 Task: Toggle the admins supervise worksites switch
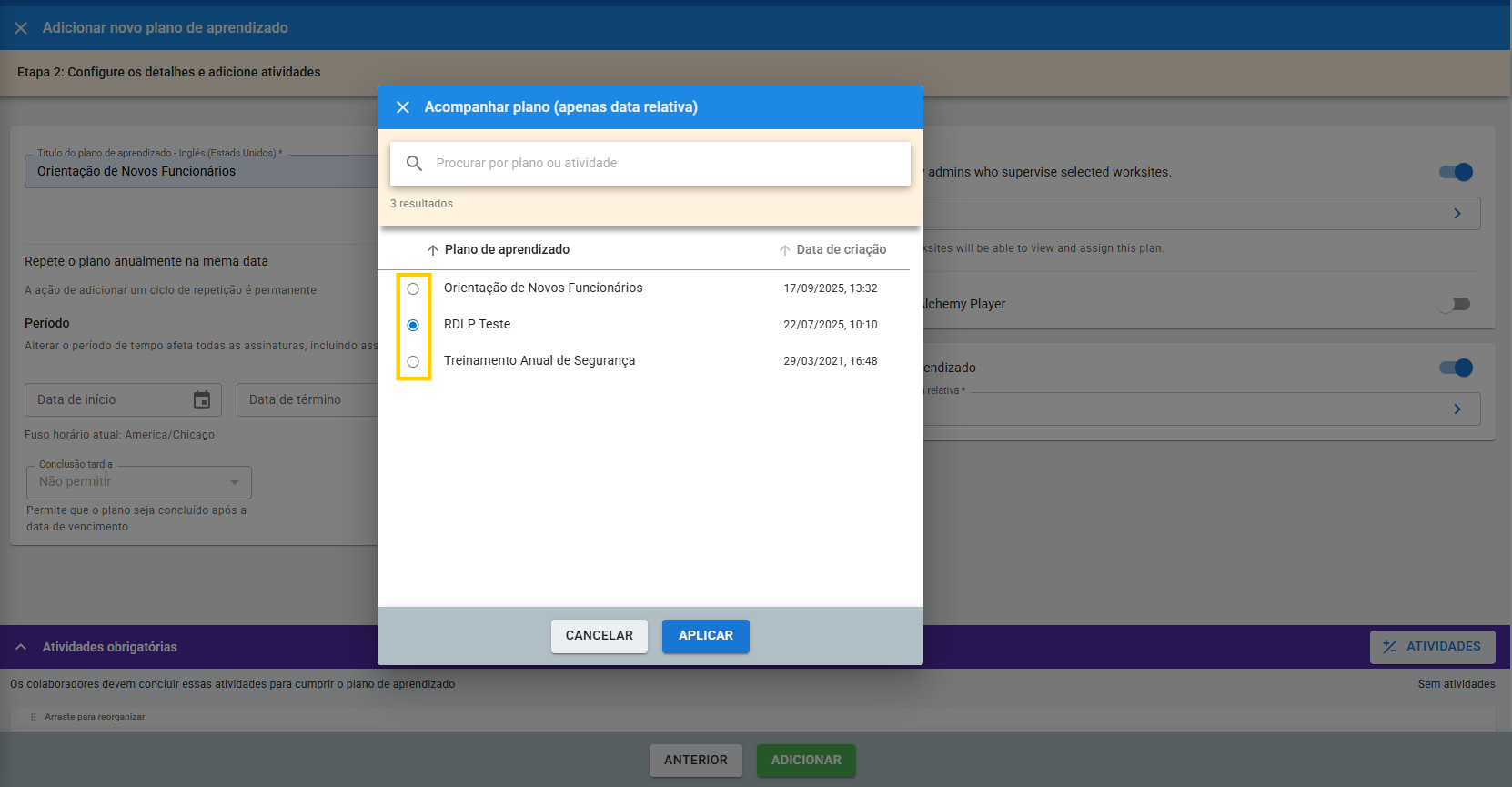pos(1456,172)
